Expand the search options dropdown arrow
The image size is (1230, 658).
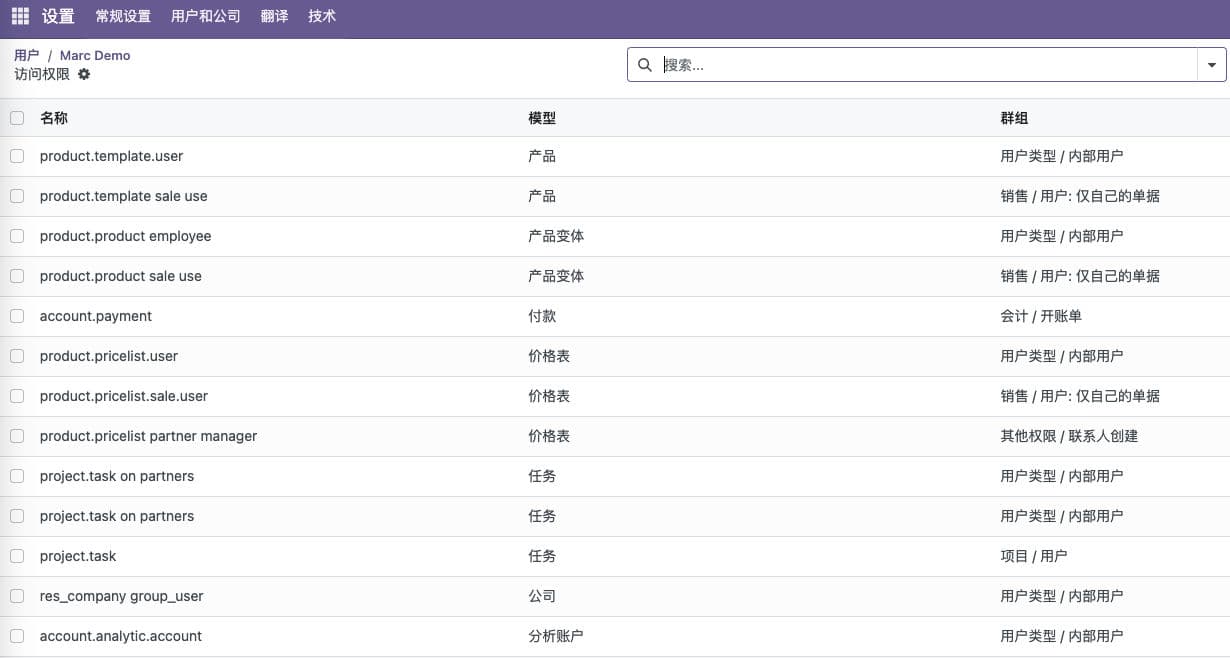pyautogui.click(x=1212, y=65)
